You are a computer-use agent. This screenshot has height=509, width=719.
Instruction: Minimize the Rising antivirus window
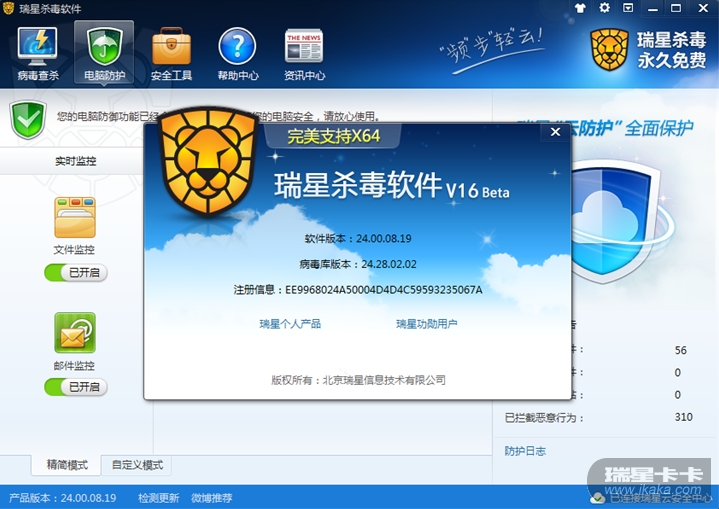click(x=653, y=8)
